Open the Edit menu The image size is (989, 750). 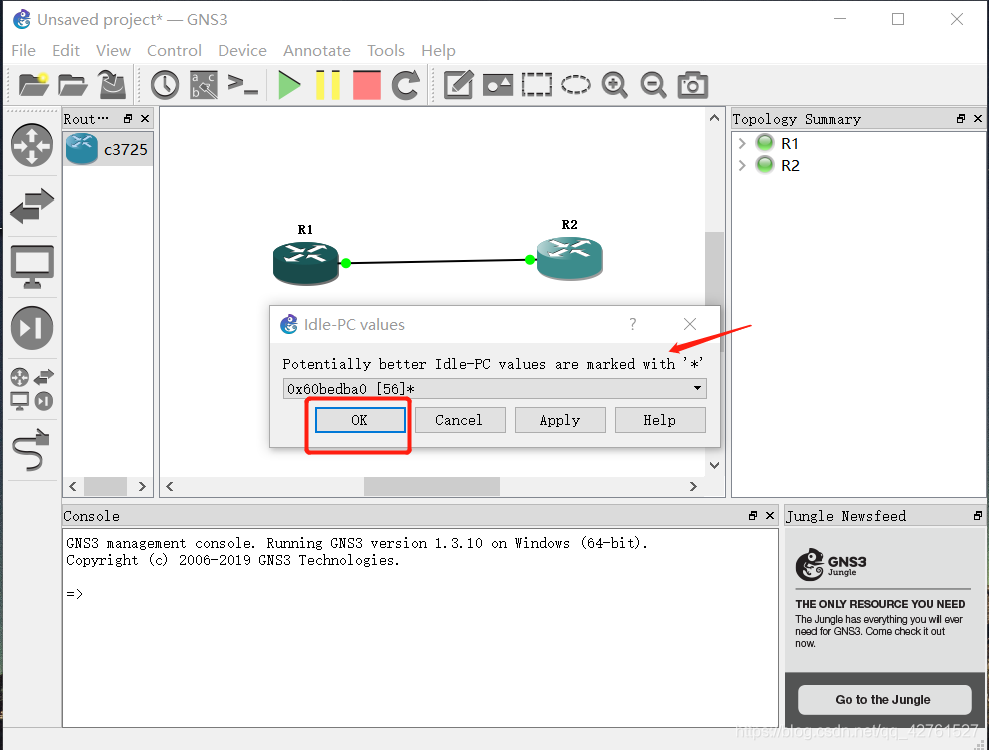pyautogui.click(x=66, y=50)
